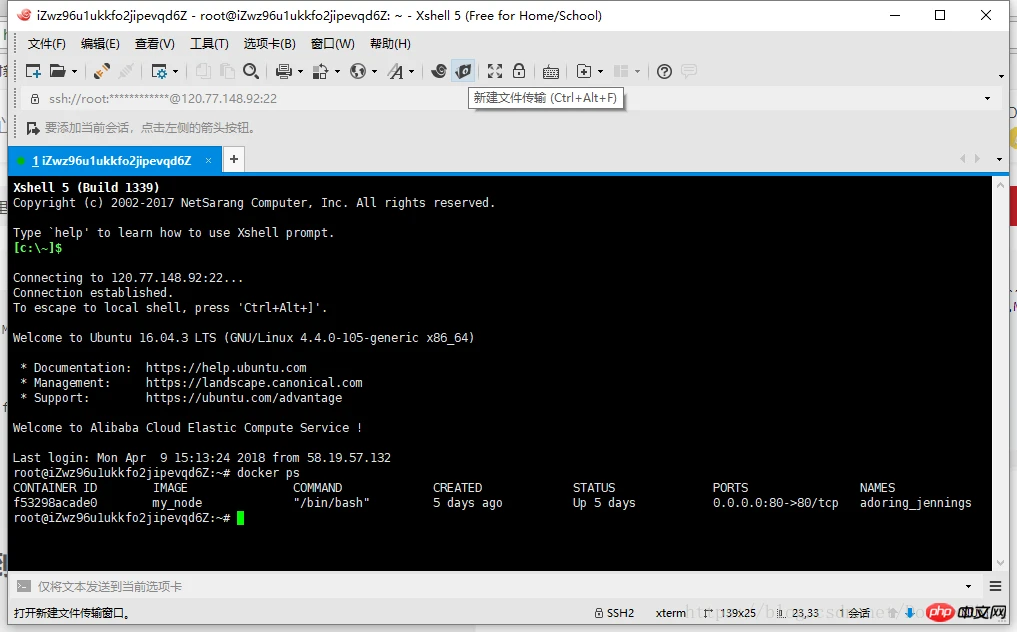Viewport: 1017px width, 632px height.
Task: Click the globe Encoding icon
Action: click(358, 71)
